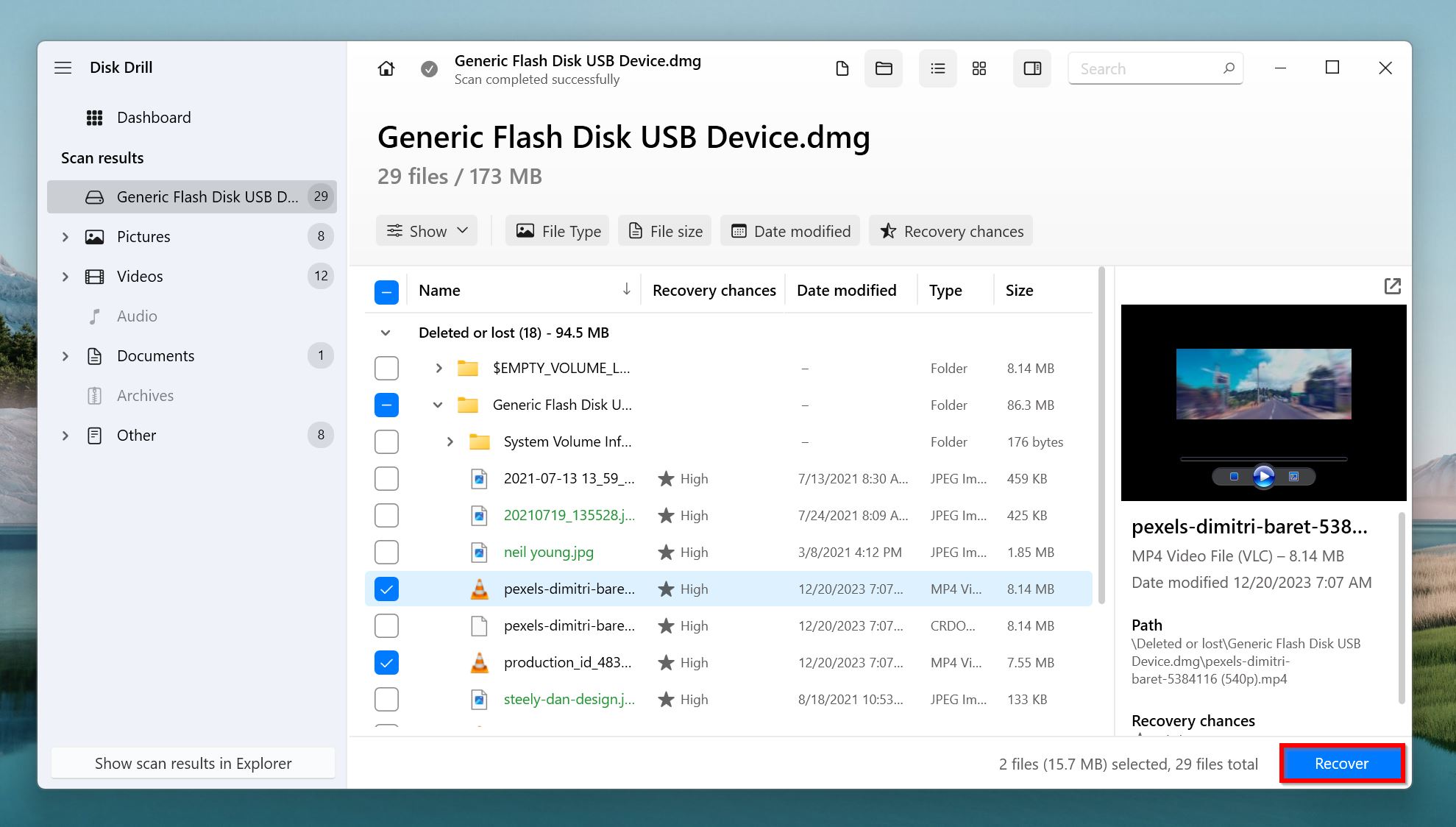
Task: Expand the Pictures category in sidebar
Action: [65, 236]
